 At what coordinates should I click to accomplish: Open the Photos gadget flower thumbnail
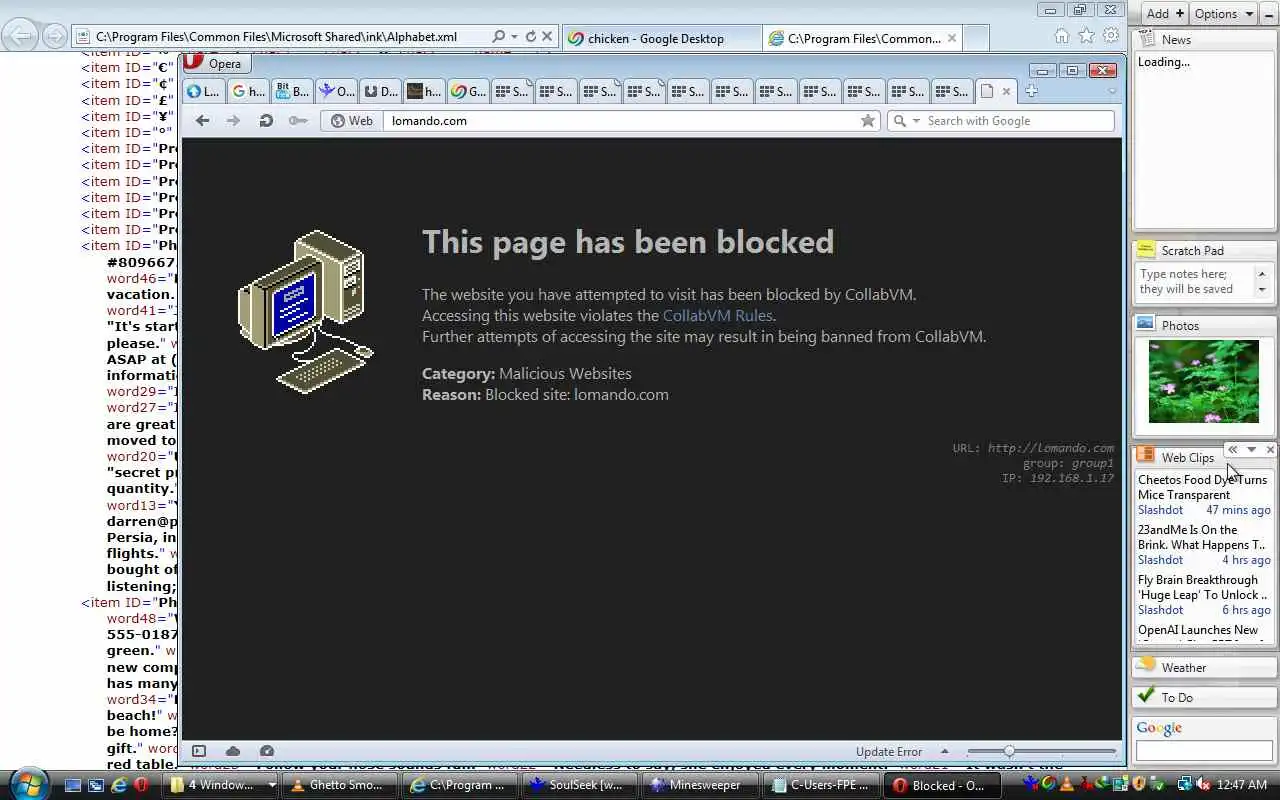[1203, 381]
